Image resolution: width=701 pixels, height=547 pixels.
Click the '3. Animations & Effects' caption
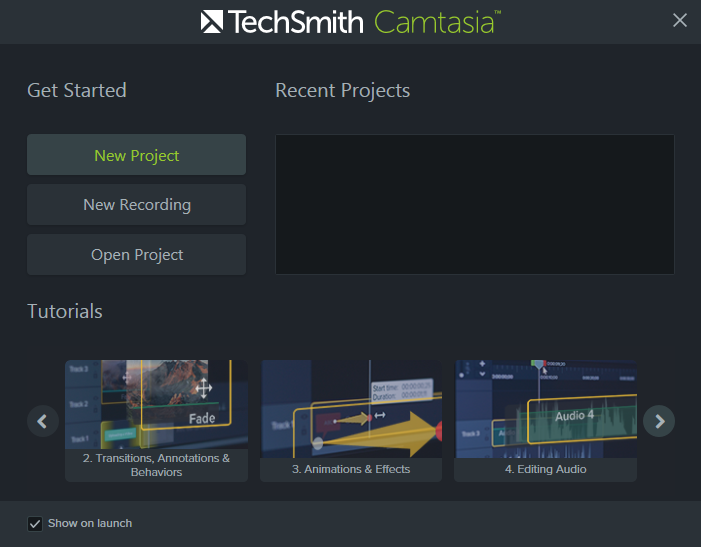tap(351, 469)
